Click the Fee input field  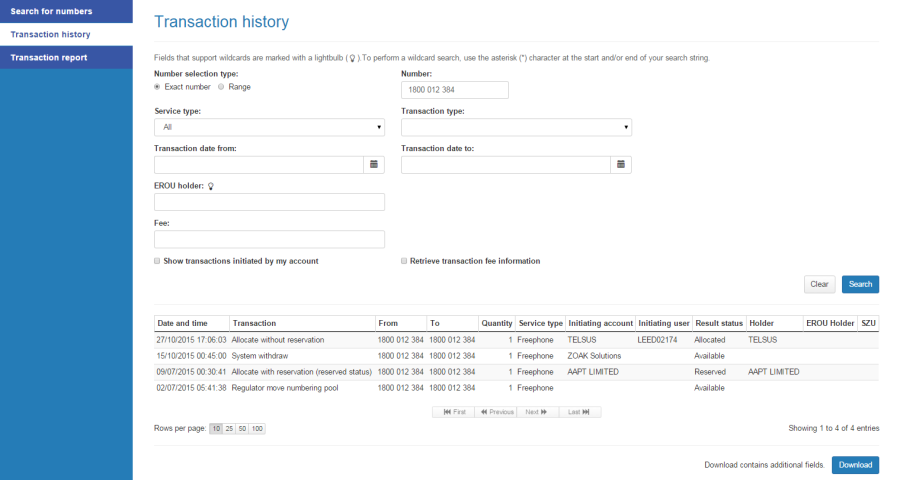[x=269, y=239]
